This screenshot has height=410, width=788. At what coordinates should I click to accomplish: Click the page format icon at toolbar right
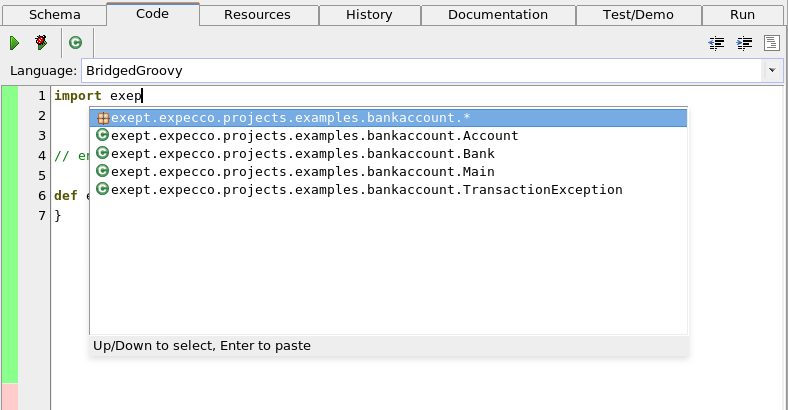tap(771, 43)
